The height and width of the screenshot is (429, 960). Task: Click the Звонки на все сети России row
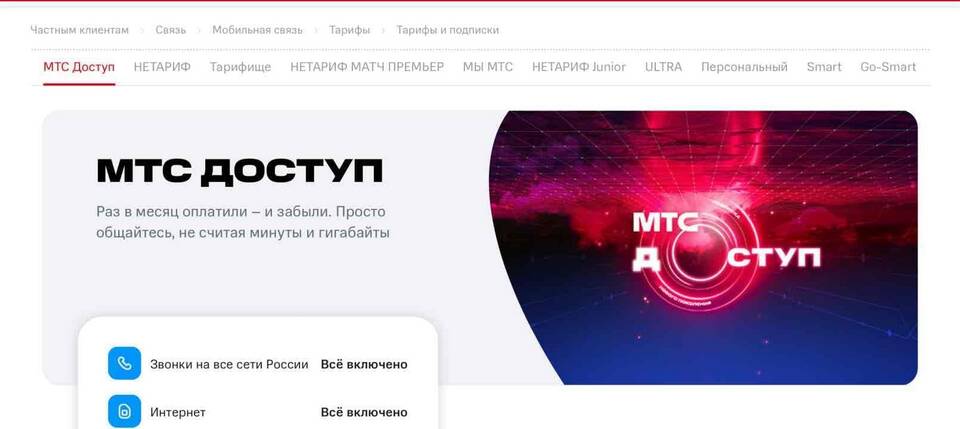[258, 364]
